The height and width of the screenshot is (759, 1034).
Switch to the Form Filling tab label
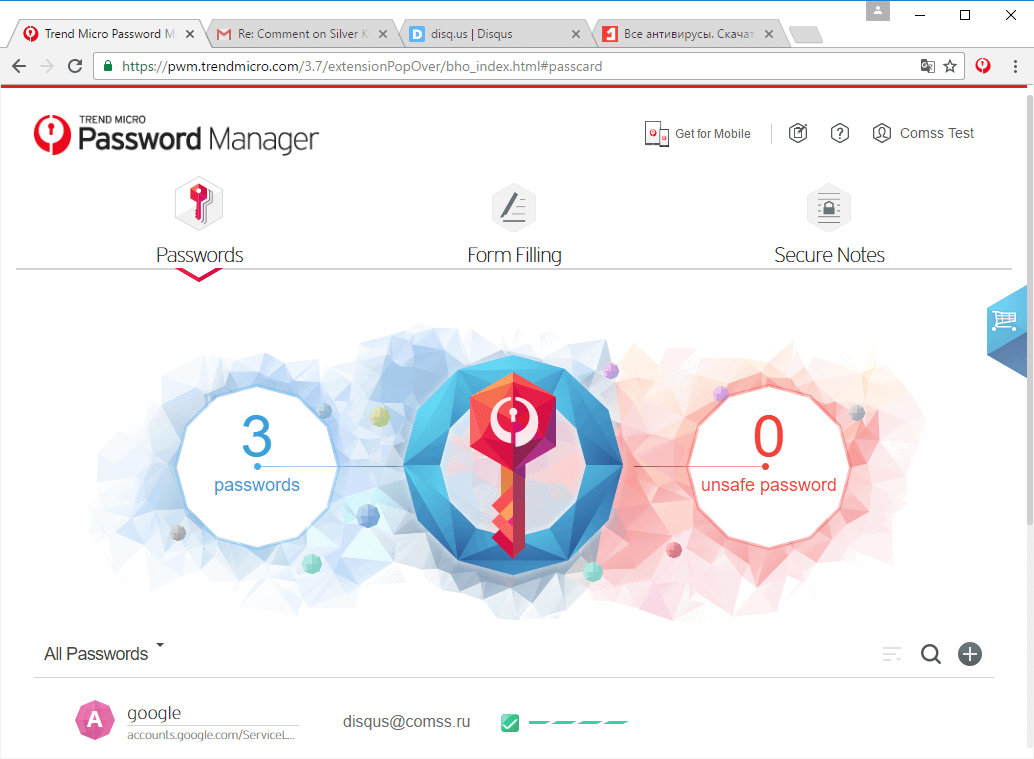coord(514,255)
